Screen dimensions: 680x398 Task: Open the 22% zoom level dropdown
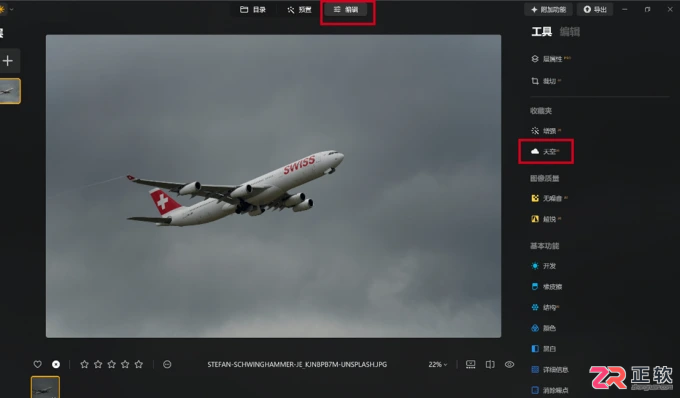click(438, 364)
